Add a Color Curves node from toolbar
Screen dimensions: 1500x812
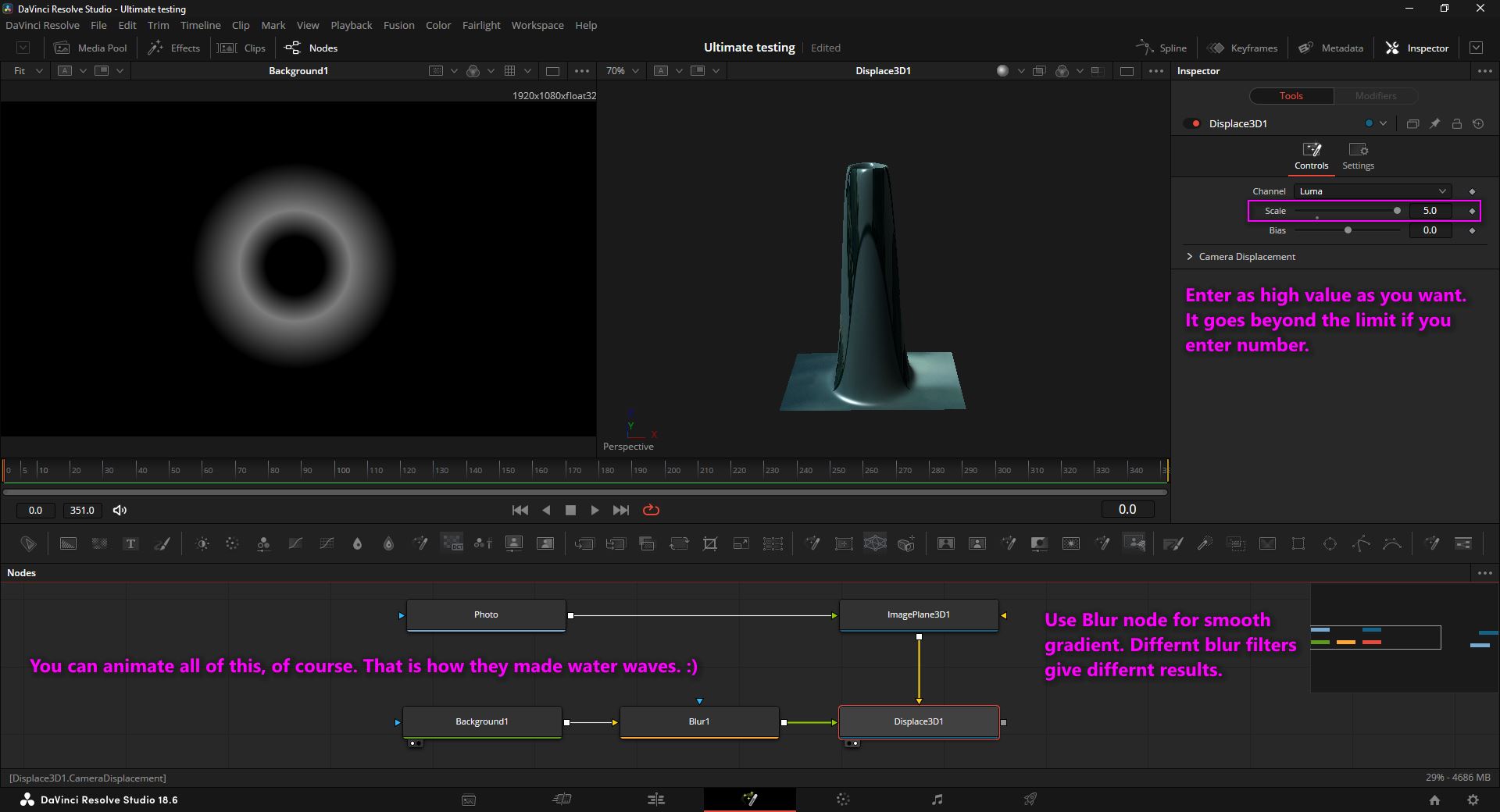click(295, 544)
